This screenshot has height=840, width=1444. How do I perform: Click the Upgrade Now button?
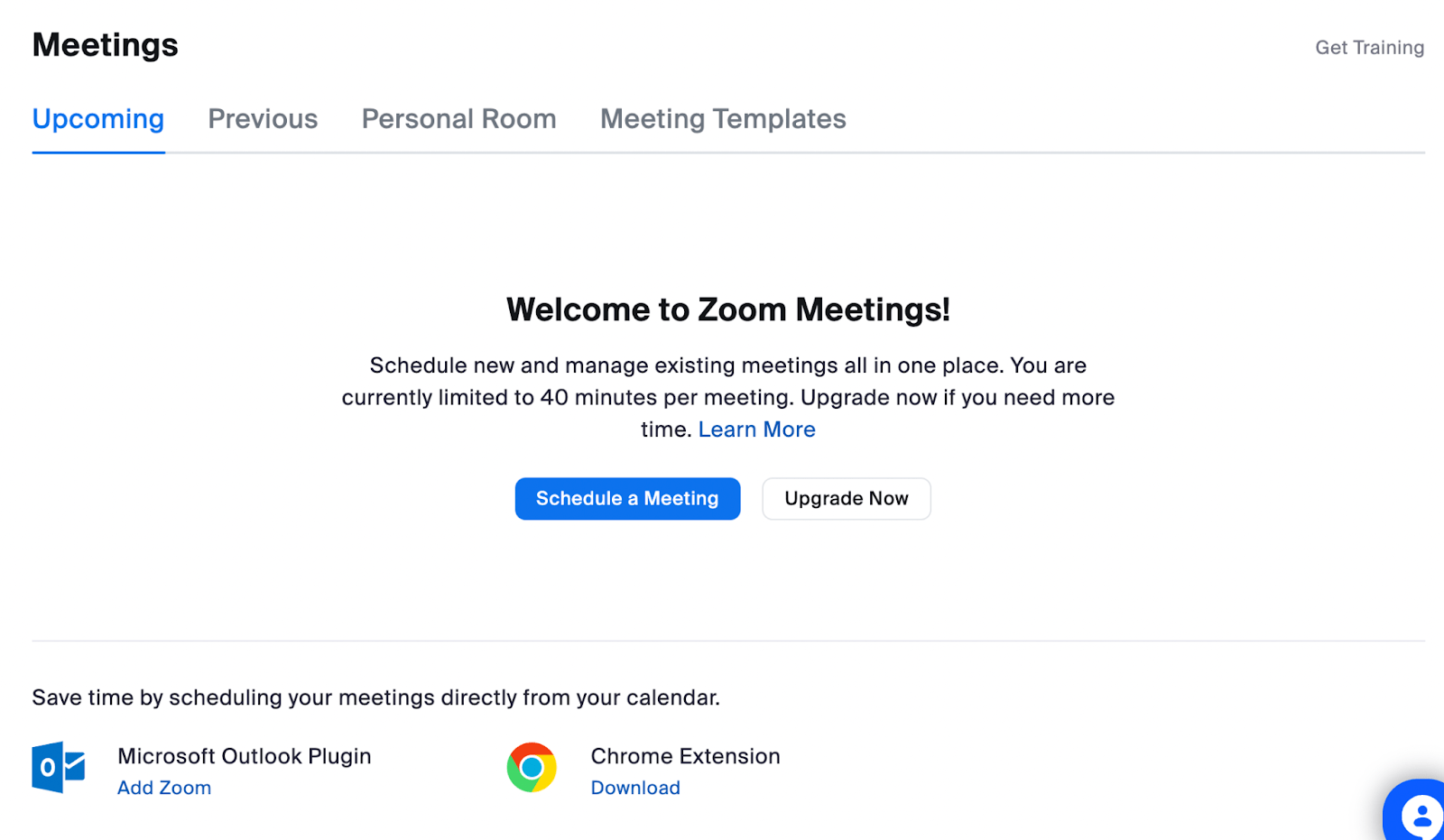pos(846,498)
